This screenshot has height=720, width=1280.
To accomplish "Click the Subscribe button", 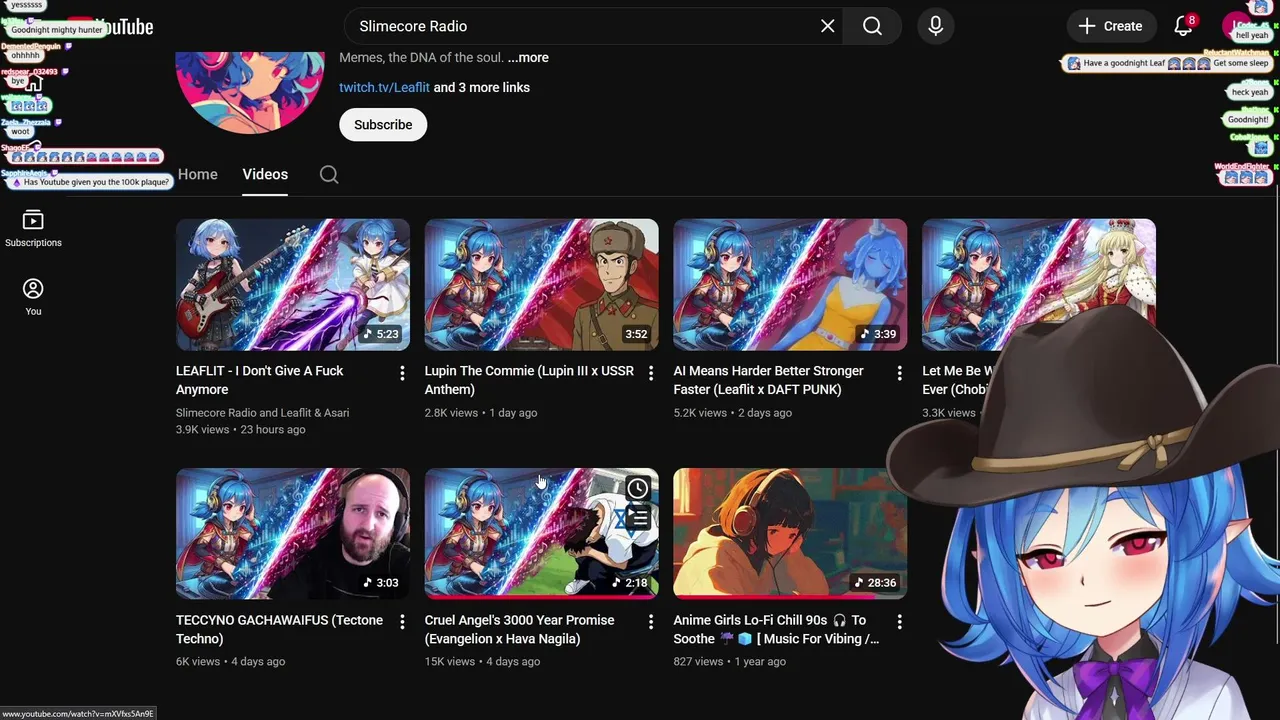I will click(x=383, y=125).
